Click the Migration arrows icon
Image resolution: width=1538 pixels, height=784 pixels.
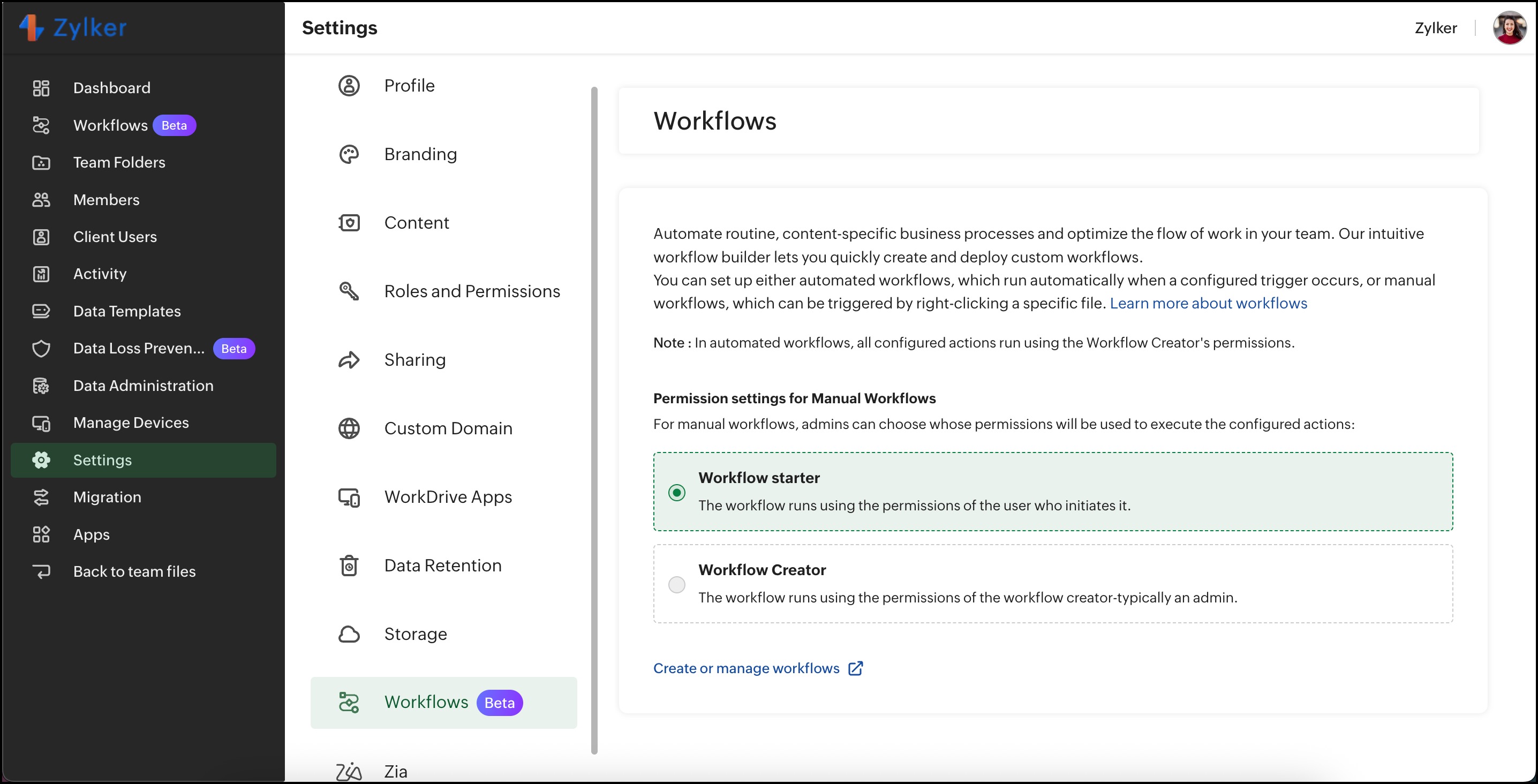41,497
